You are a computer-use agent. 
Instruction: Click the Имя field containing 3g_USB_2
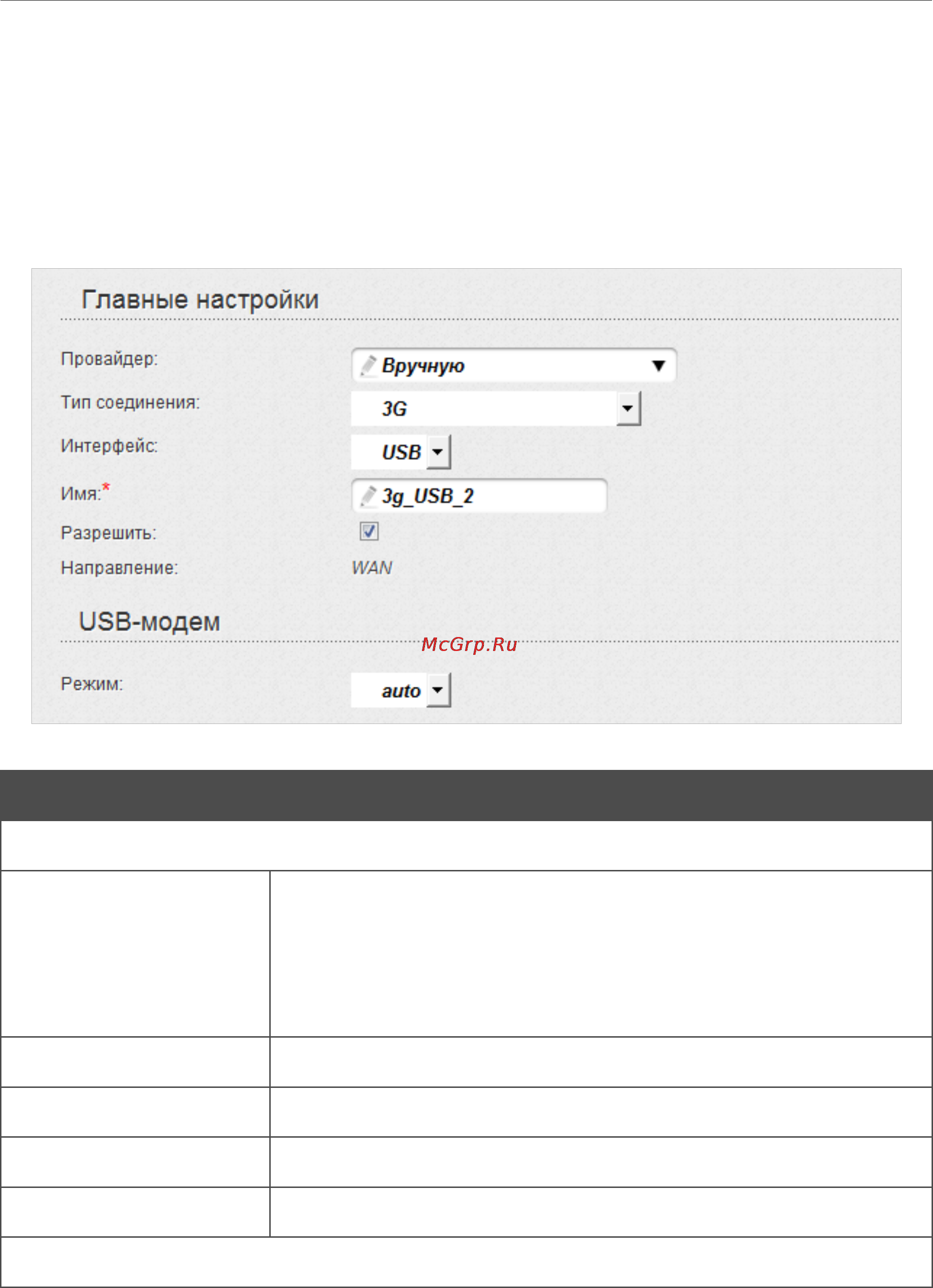(x=479, y=496)
